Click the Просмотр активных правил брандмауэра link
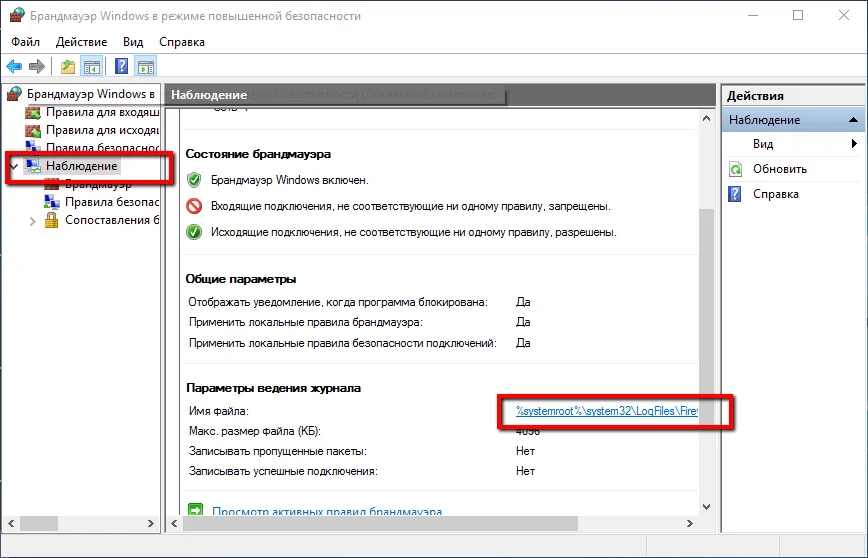This screenshot has width=868, height=558. coord(327,511)
